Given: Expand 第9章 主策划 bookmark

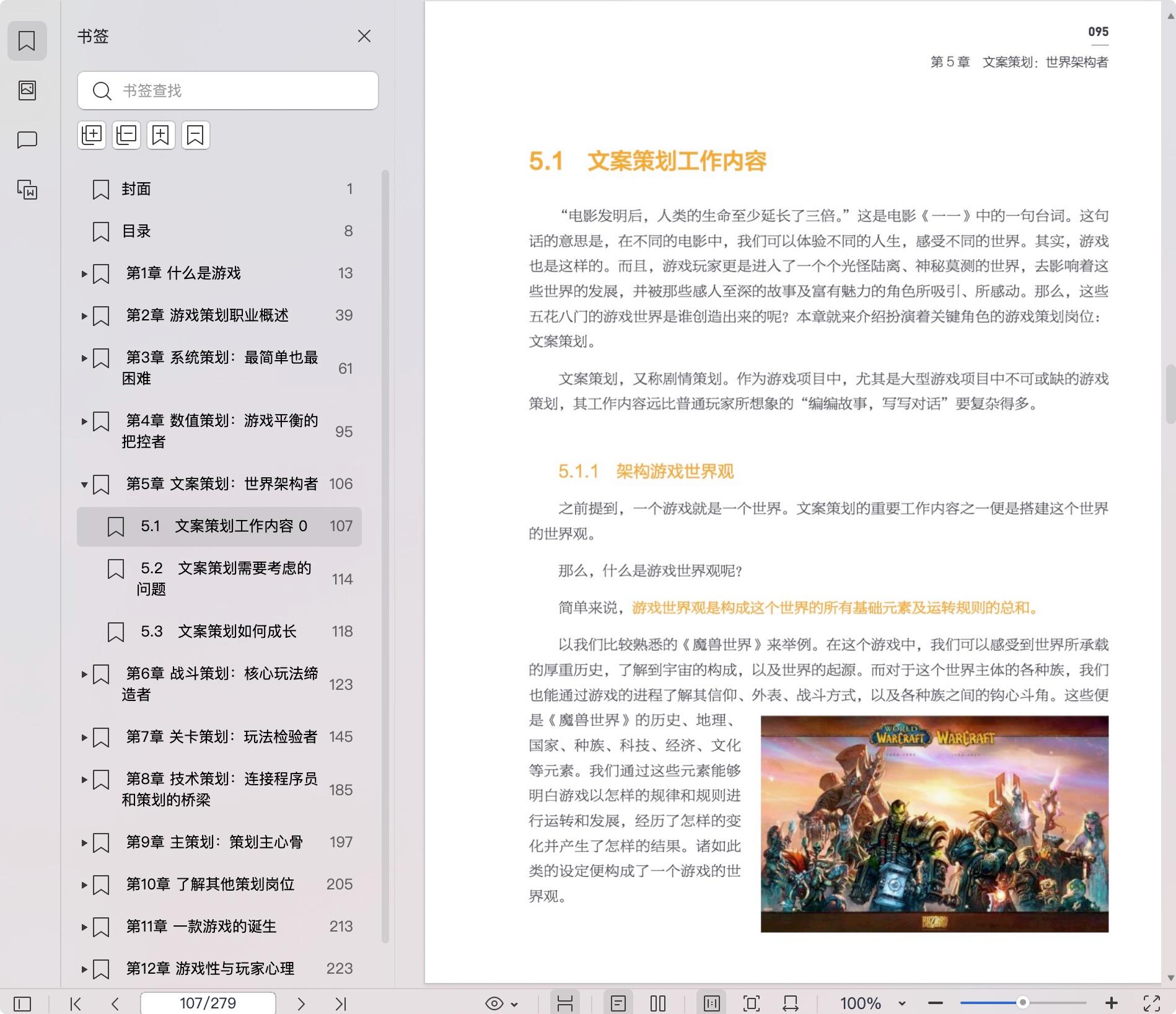Looking at the screenshot, I should pyautogui.click(x=84, y=842).
